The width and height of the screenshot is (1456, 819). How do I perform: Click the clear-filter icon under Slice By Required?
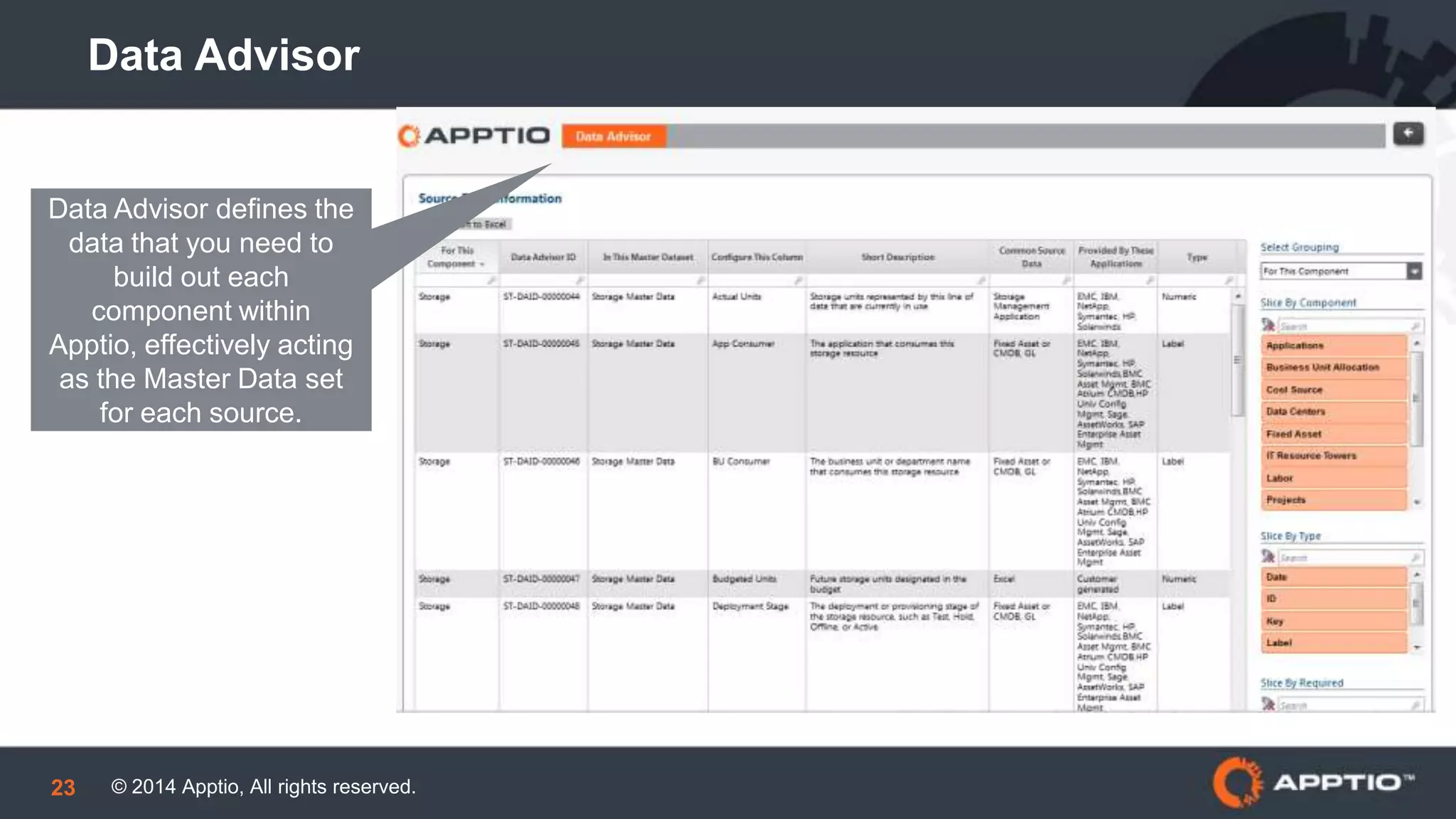[x=1268, y=704]
